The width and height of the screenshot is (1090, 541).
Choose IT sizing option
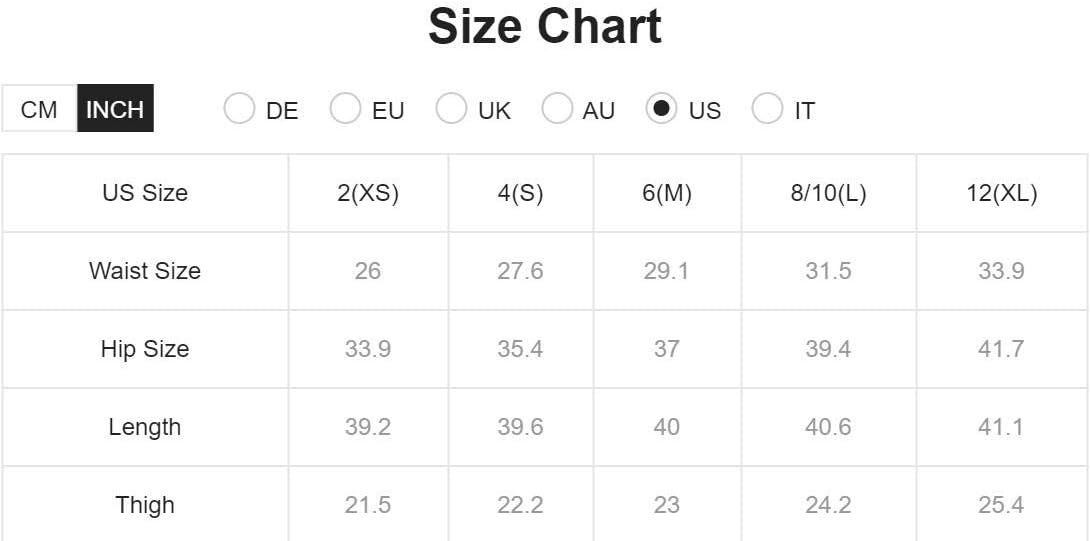pyautogui.click(x=767, y=109)
